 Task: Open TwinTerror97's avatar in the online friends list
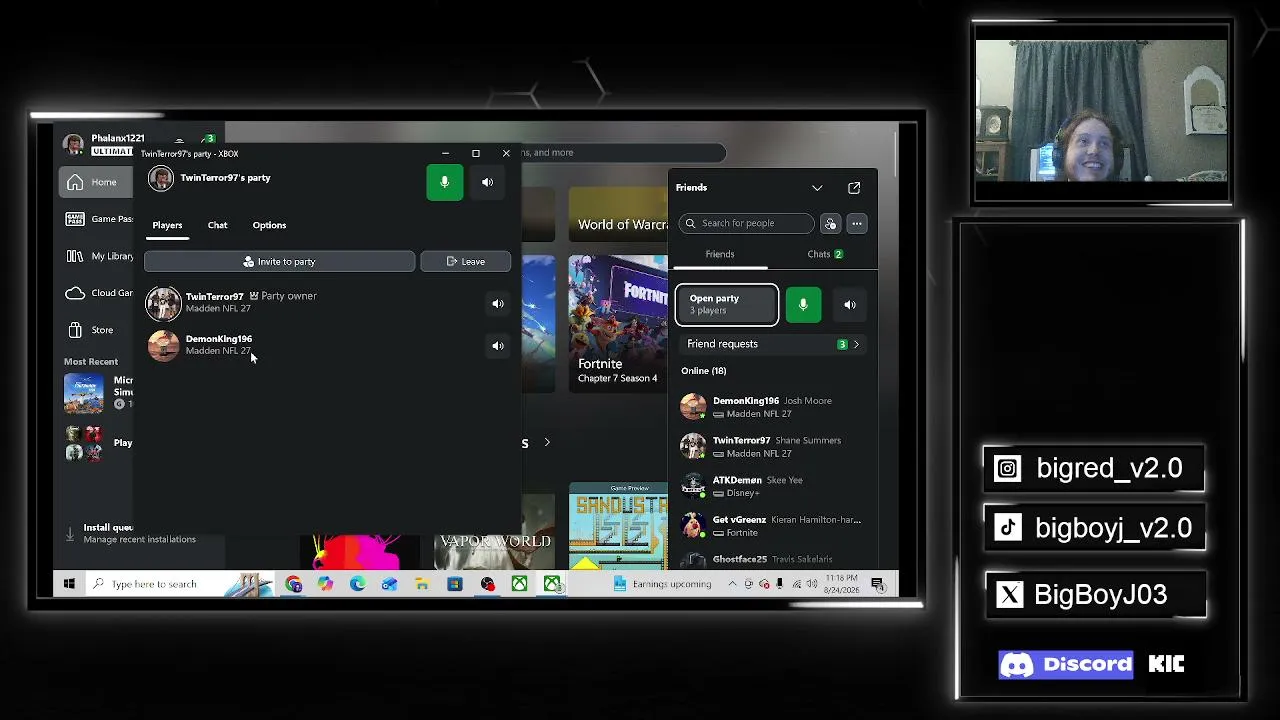pyautogui.click(x=693, y=446)
